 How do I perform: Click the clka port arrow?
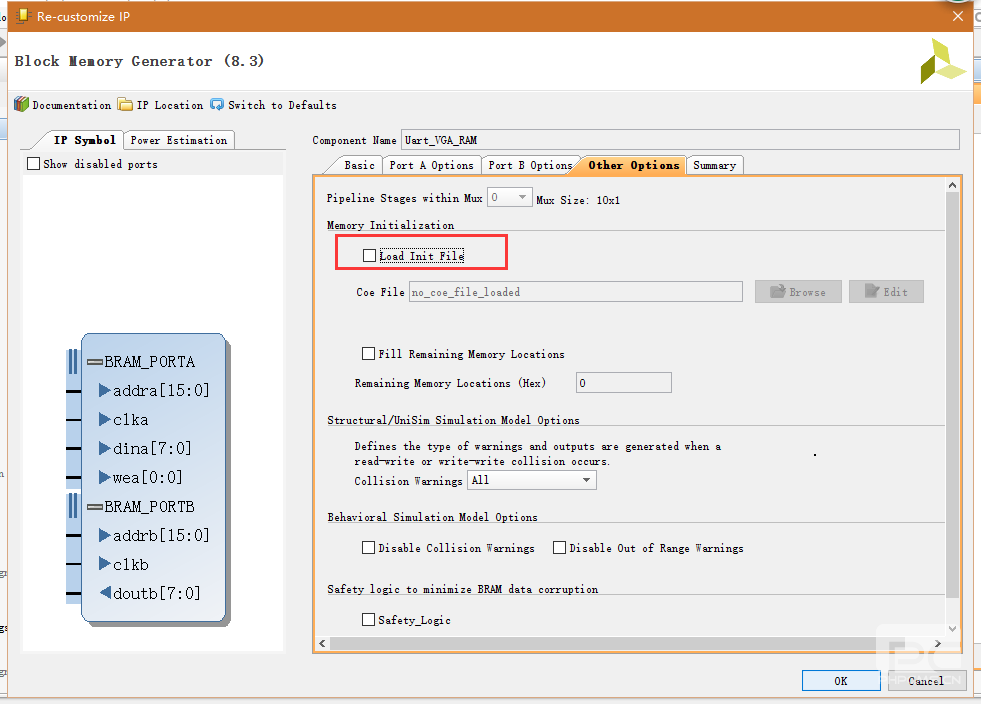(x=104, y=419)
